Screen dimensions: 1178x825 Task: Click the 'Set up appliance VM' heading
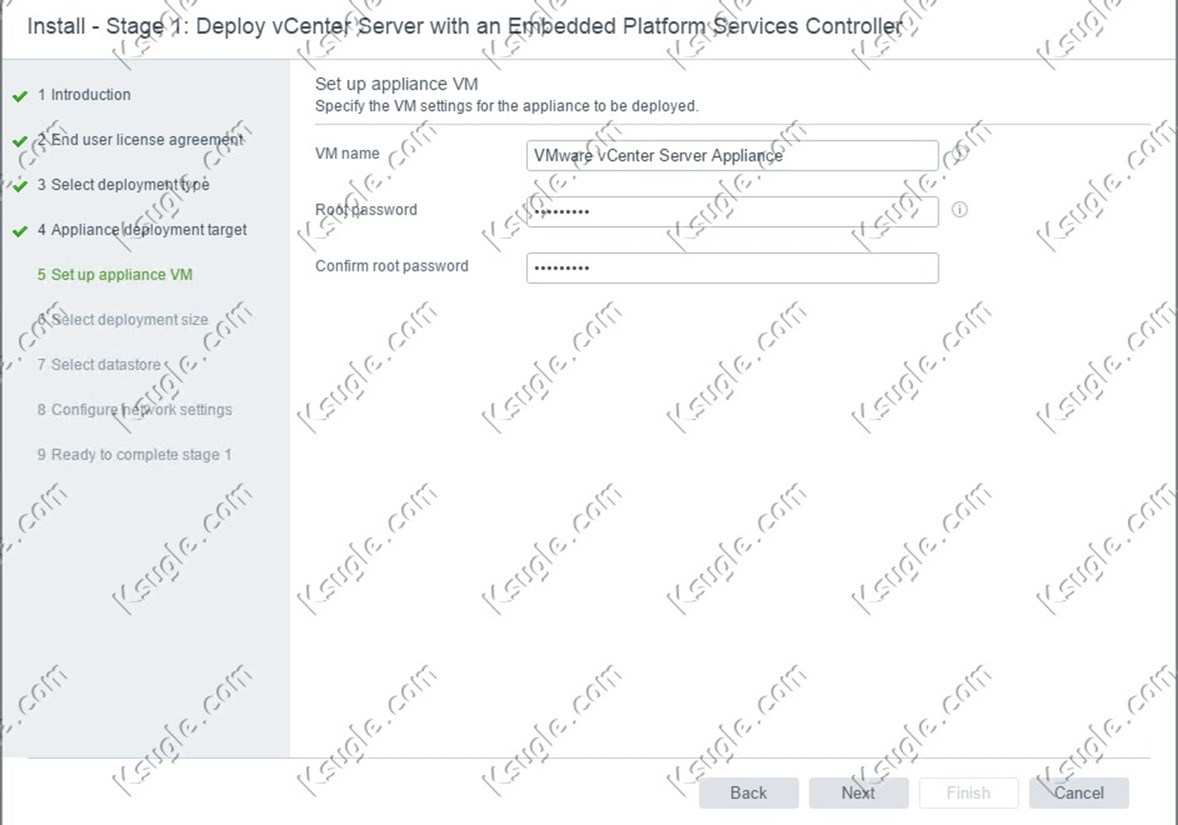pos(397,84)
